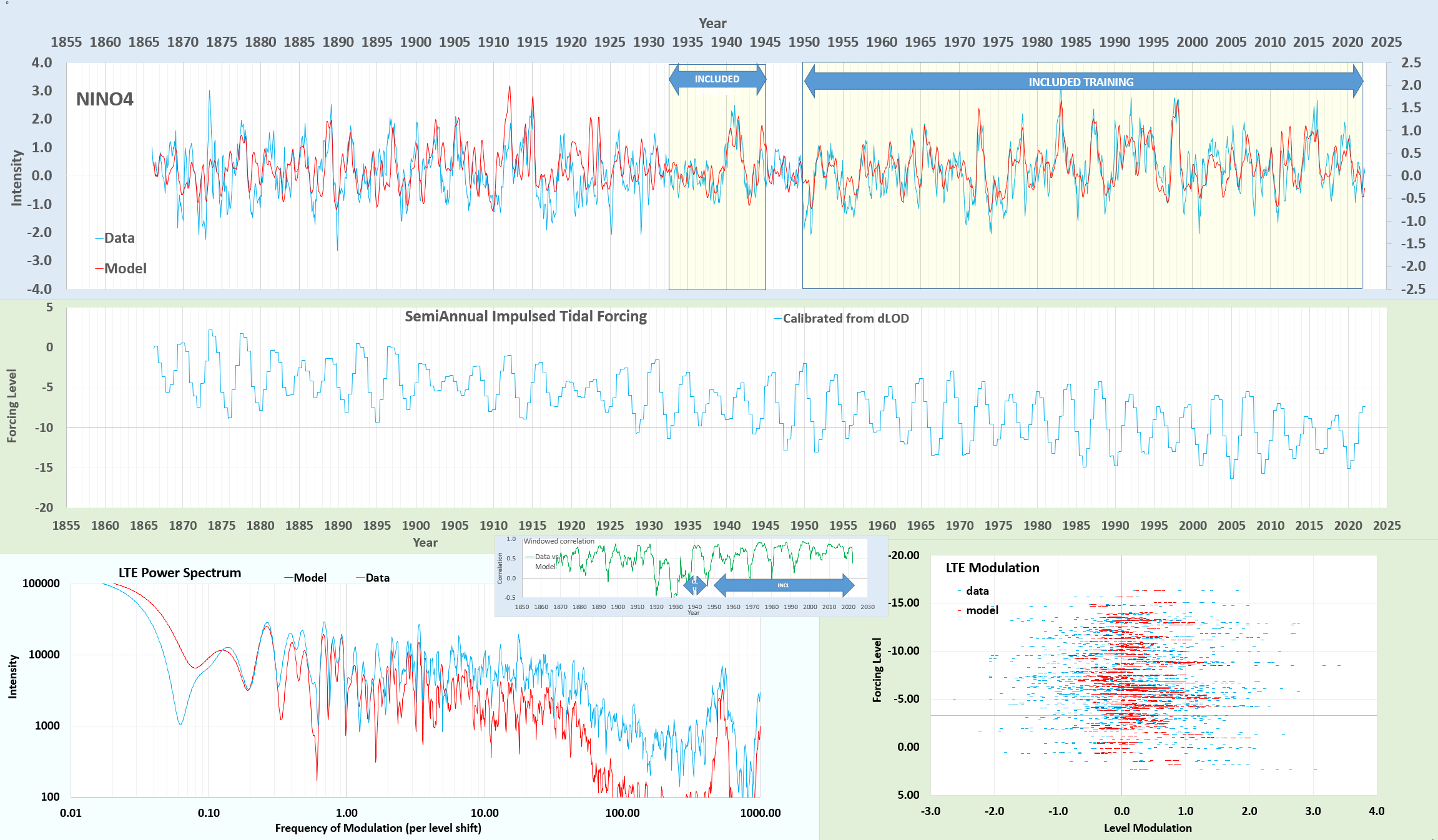Click the Windowed correlation inset title
The height and width of the screenshot is (840, 1438).
click(x=559, y=541)
